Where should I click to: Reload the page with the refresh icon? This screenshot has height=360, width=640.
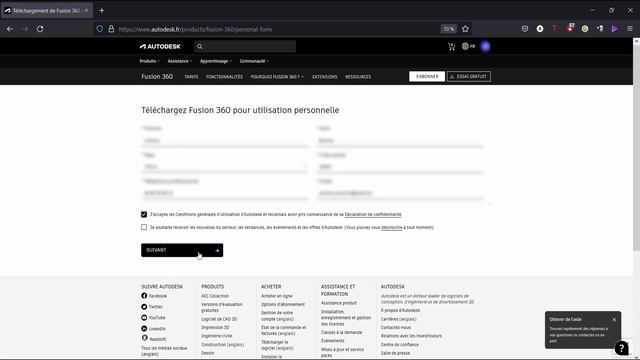click(40, 29)
